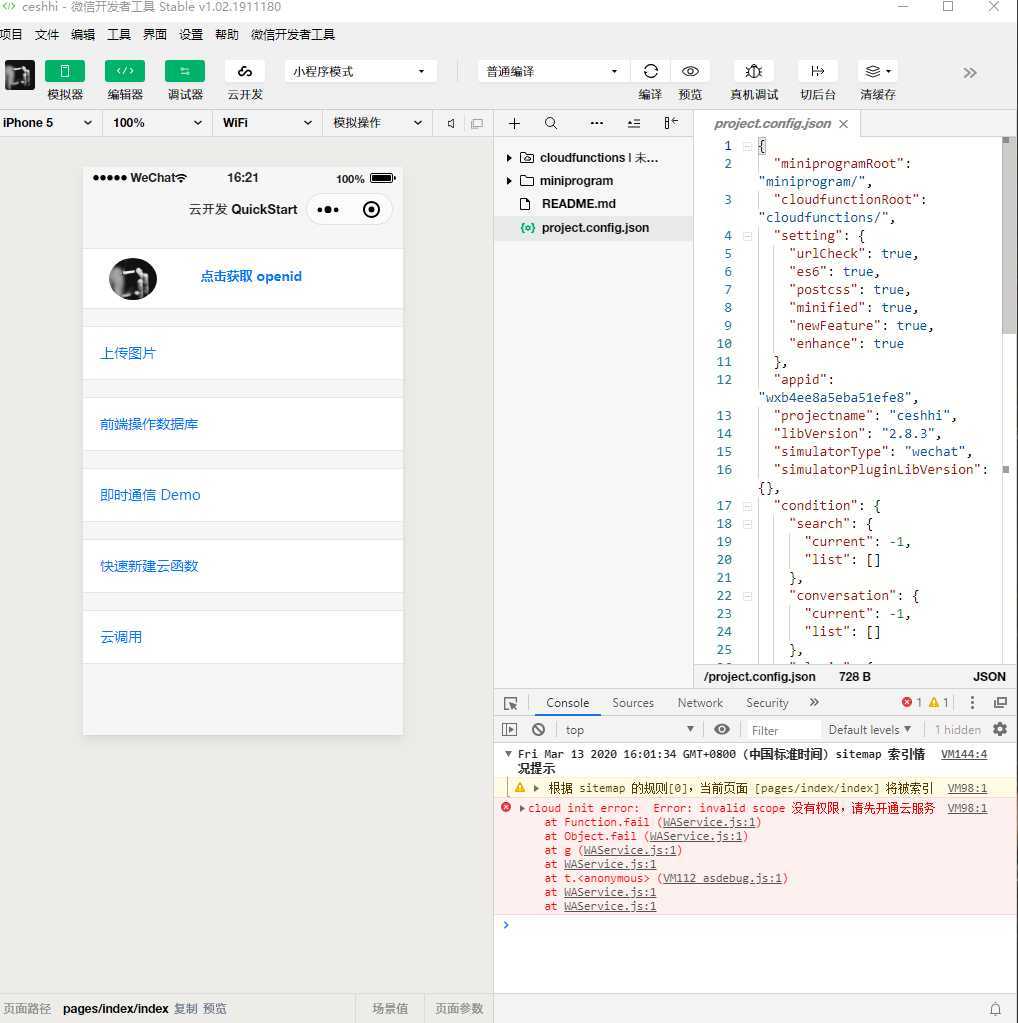Image resolution: width=1018 pixels, height=1023 pixels.
Task: Mute the simulator sound
Action: coord(451,123)
